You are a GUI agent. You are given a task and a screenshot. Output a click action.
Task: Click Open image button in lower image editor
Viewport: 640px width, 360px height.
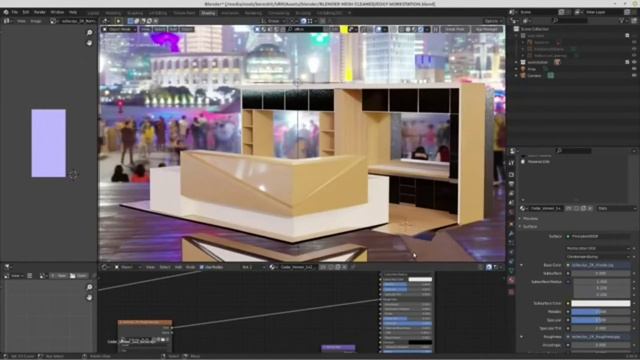coord(78,276)
